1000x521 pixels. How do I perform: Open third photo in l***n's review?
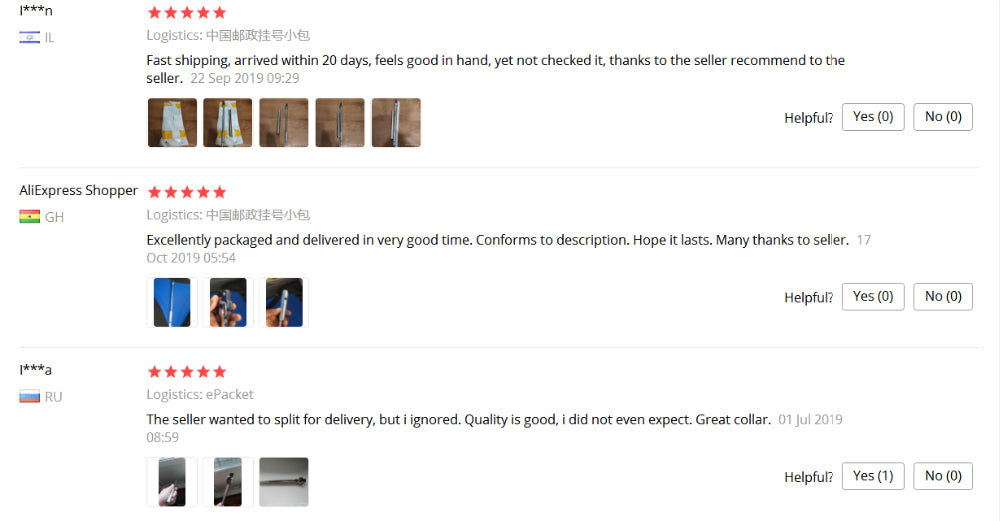pyautogui.click(x=284, y=122)
